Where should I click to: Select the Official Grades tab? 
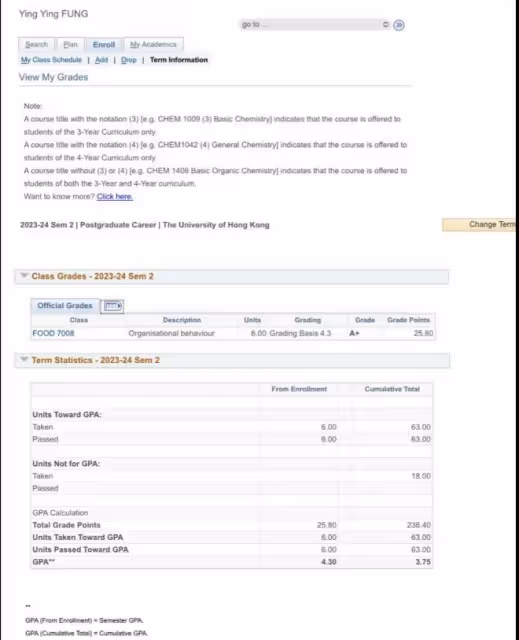tap(65, 305)
